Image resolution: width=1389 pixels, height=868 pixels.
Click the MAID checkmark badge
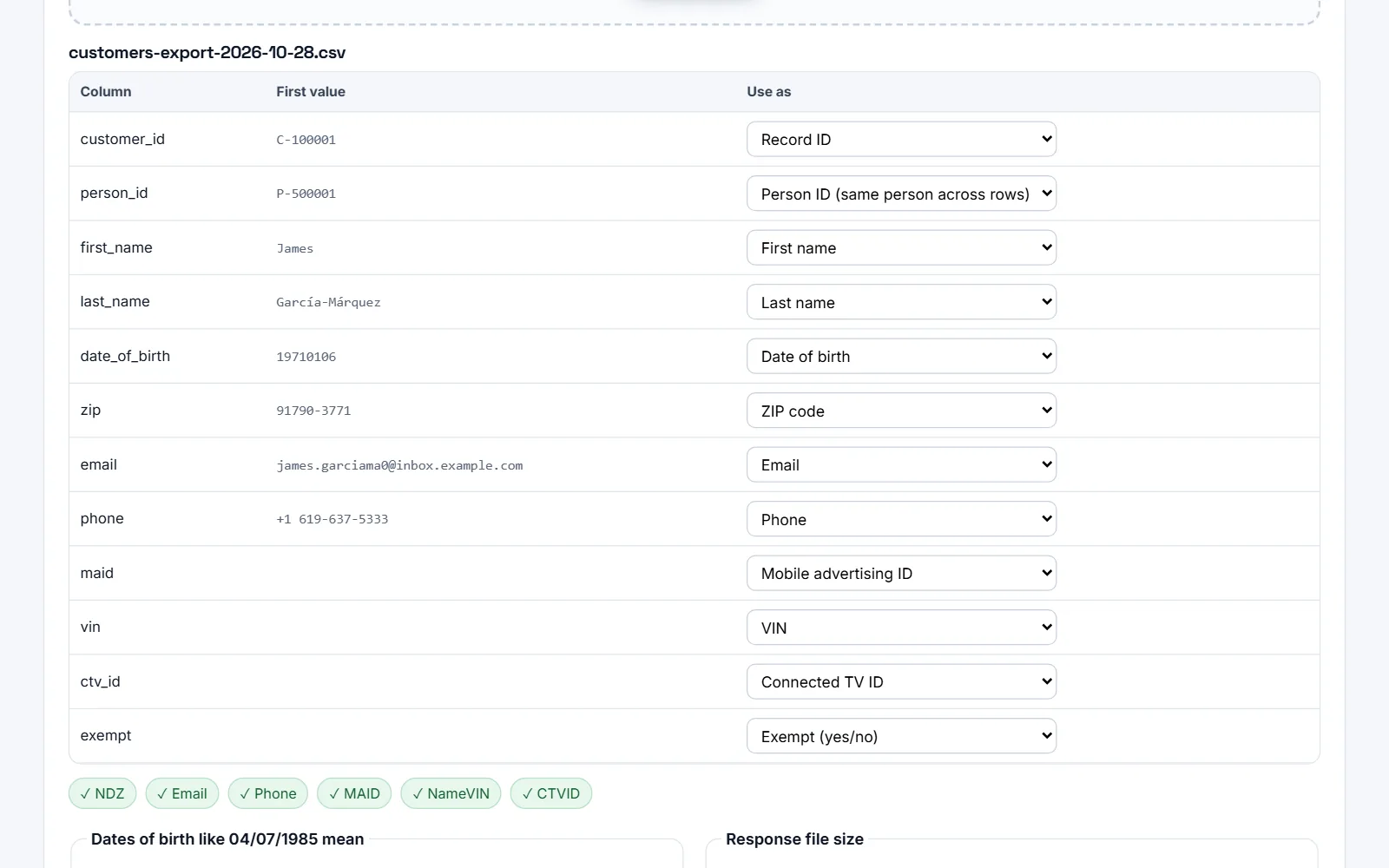tap(354, 793)
